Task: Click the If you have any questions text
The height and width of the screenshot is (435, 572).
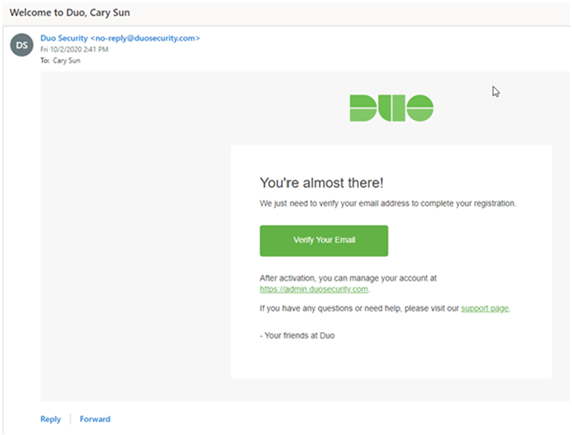Action: pos(359,308)
